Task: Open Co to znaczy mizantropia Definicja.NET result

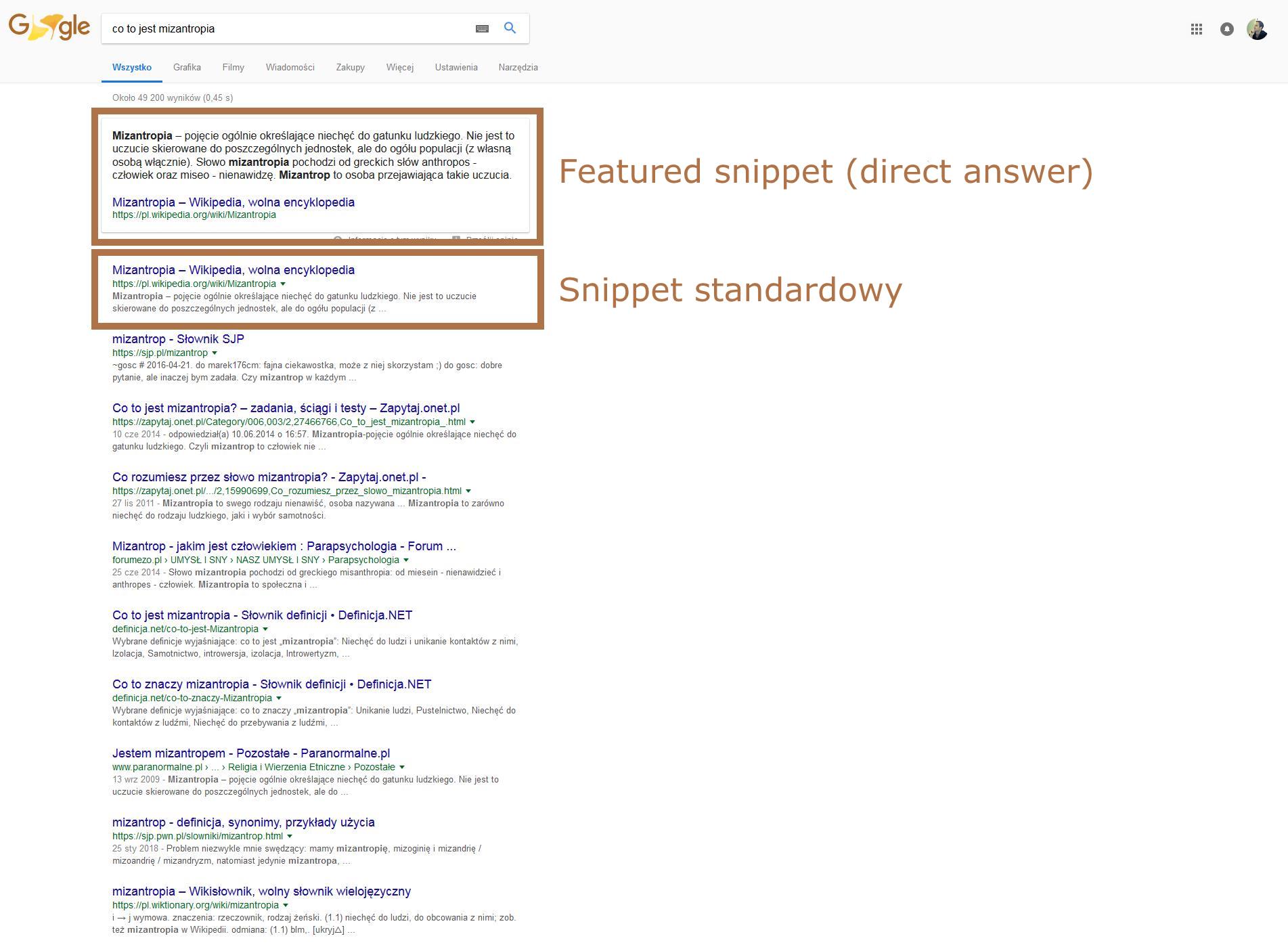Action: coord(271,684)
